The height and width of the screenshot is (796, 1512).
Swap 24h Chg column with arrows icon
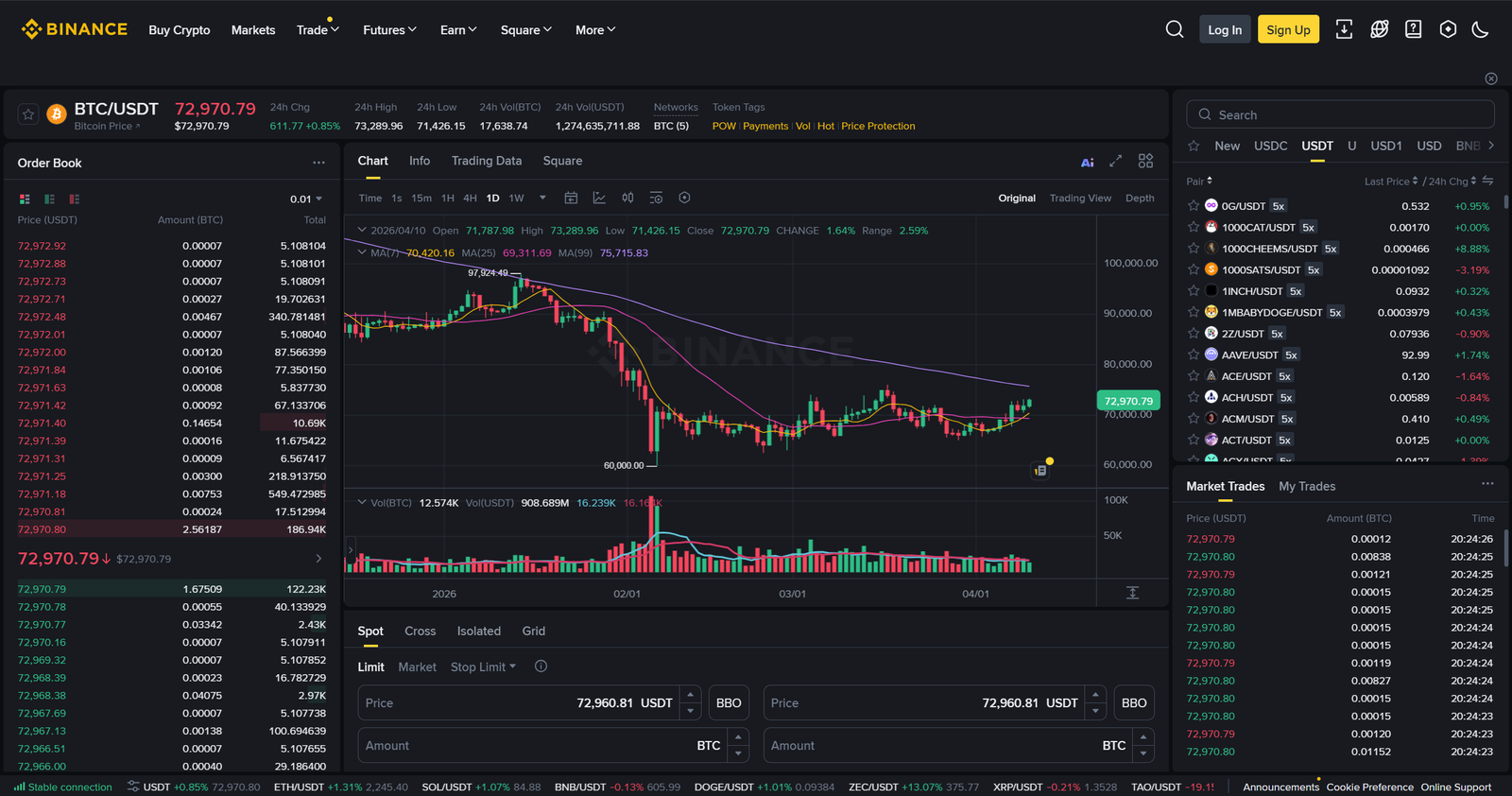[x=1487, y=181]
